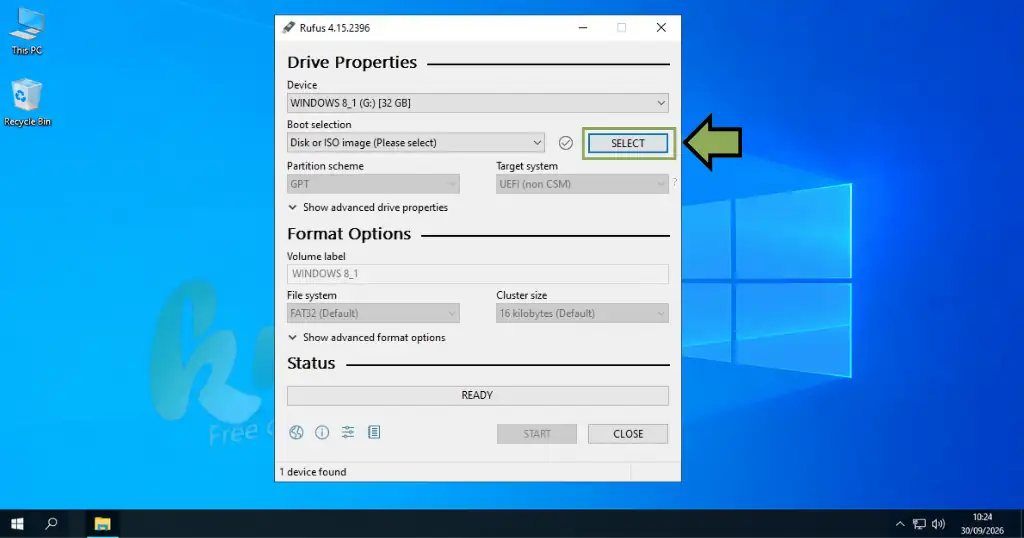Viewport: 1024px width, 538px height.
Task: Click the Volume label input field
Action: [478, 274]
